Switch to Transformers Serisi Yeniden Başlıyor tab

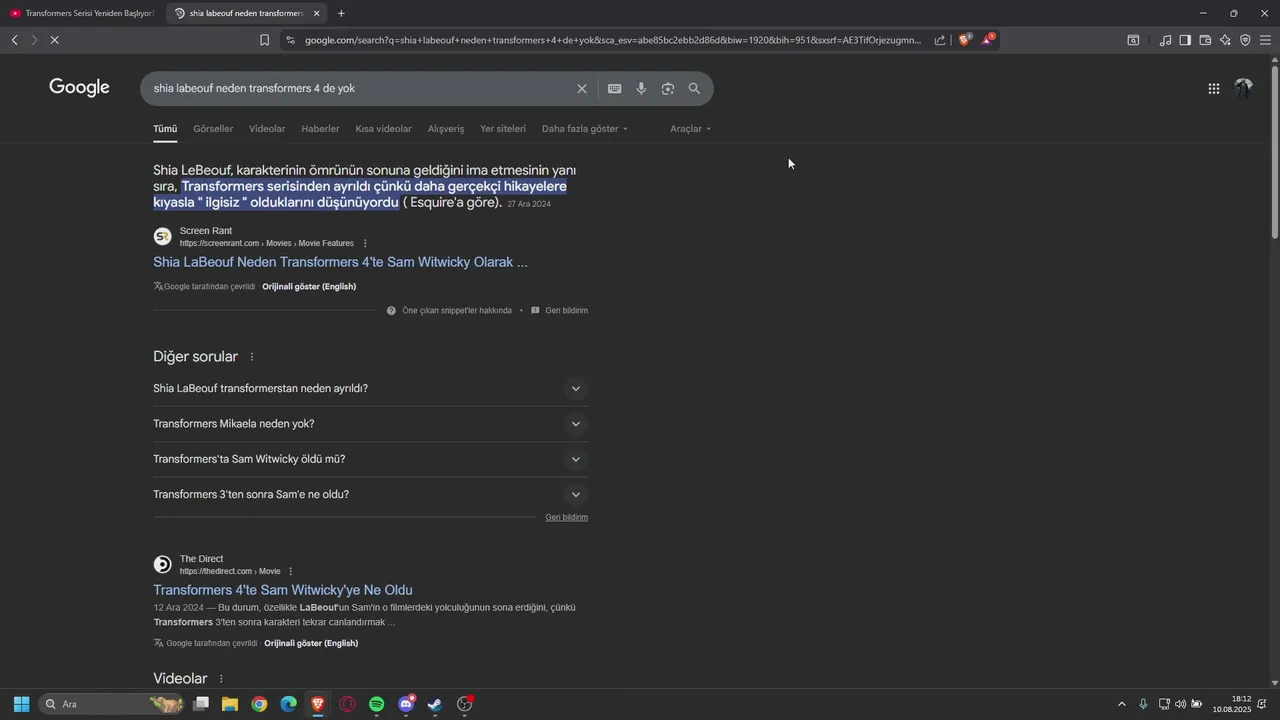(82, 13)
